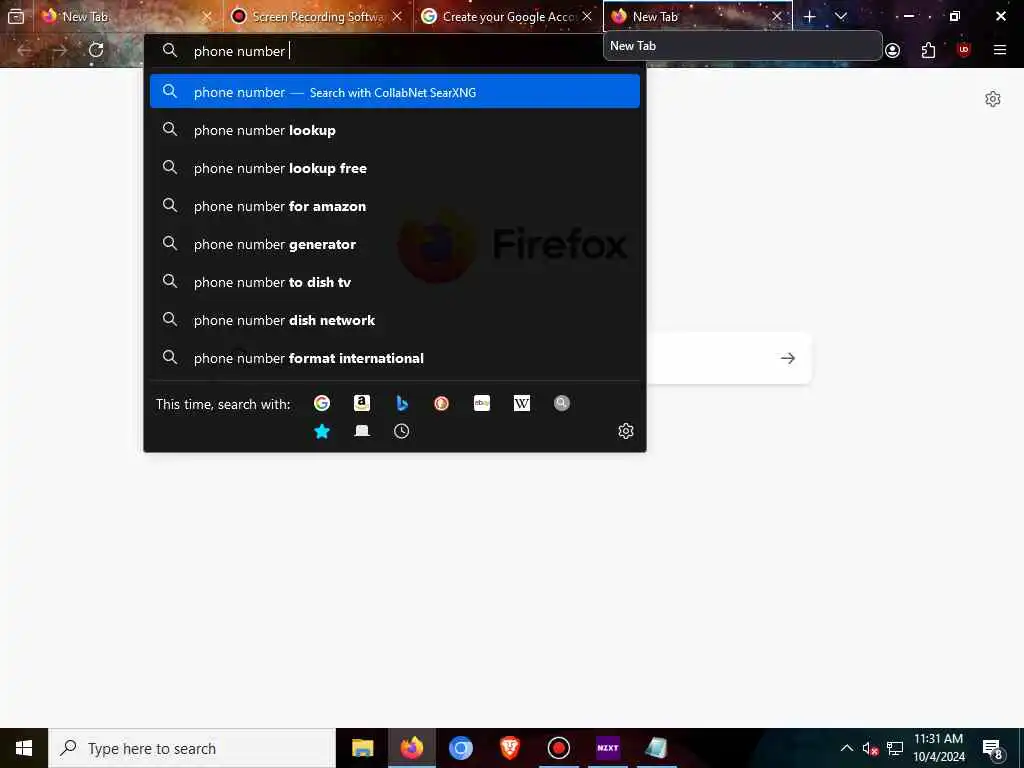Choose suggestion 'phone number to dish tv'
The height and width of the screenshot is (768, 1024).
tap(394, 282)
